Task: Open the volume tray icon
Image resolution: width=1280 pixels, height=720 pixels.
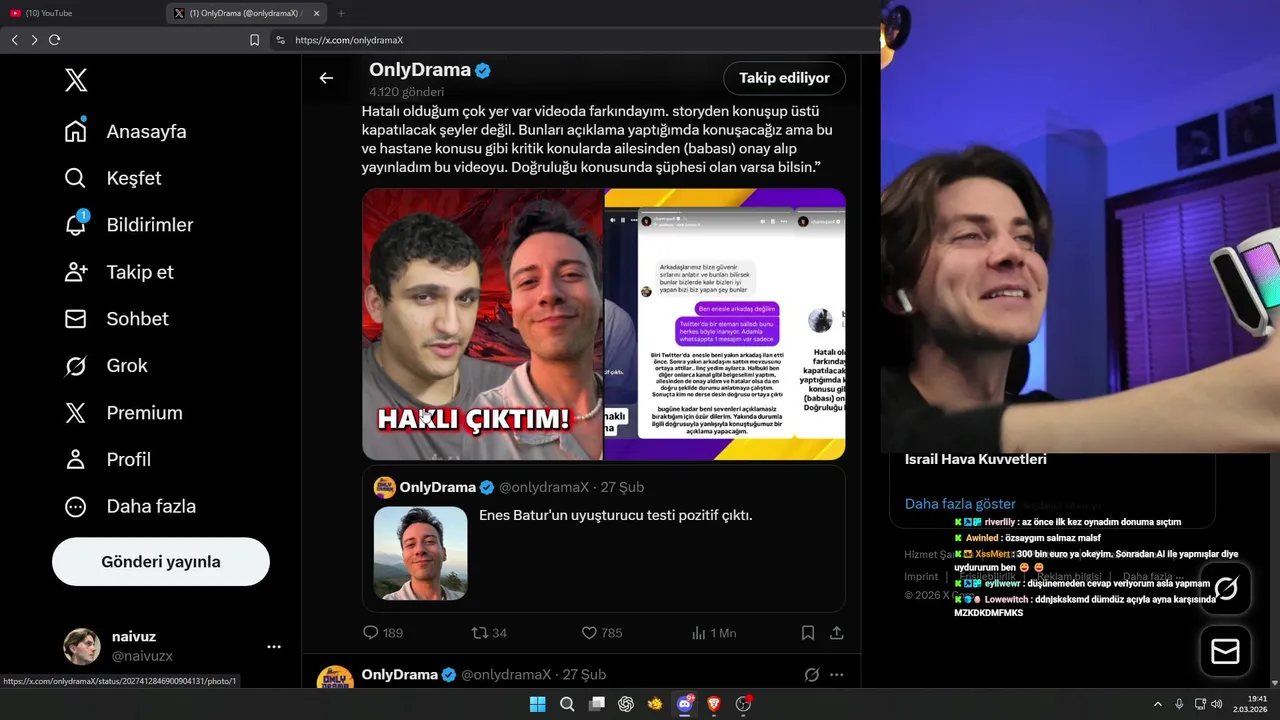Action: (1217, 704)
